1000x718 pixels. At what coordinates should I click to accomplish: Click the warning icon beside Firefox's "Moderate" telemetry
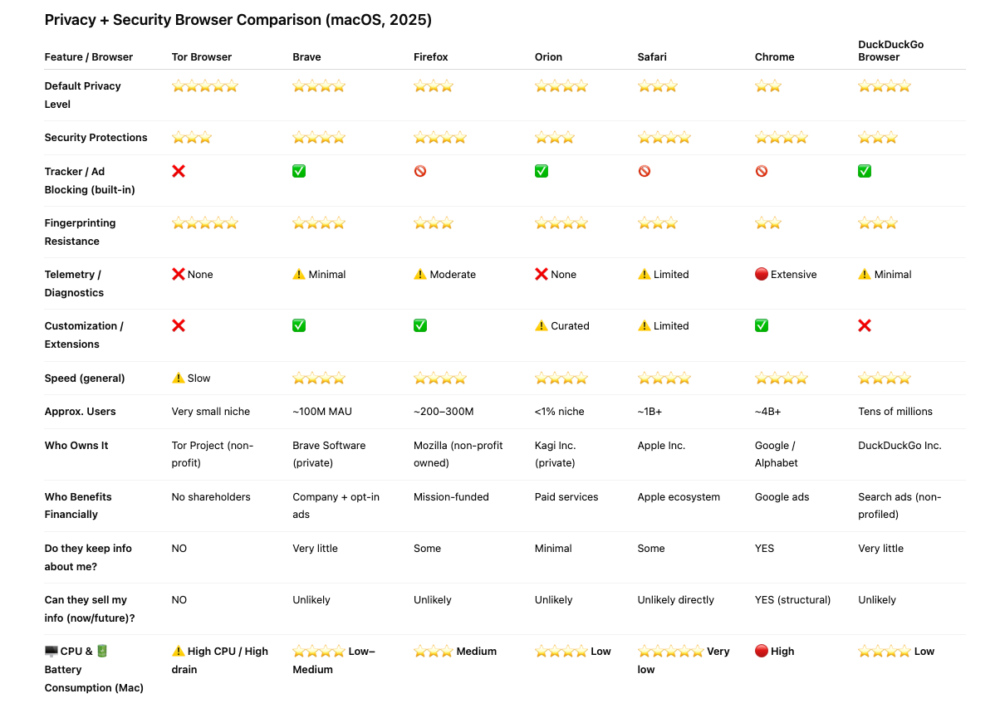tap(420, 275)
